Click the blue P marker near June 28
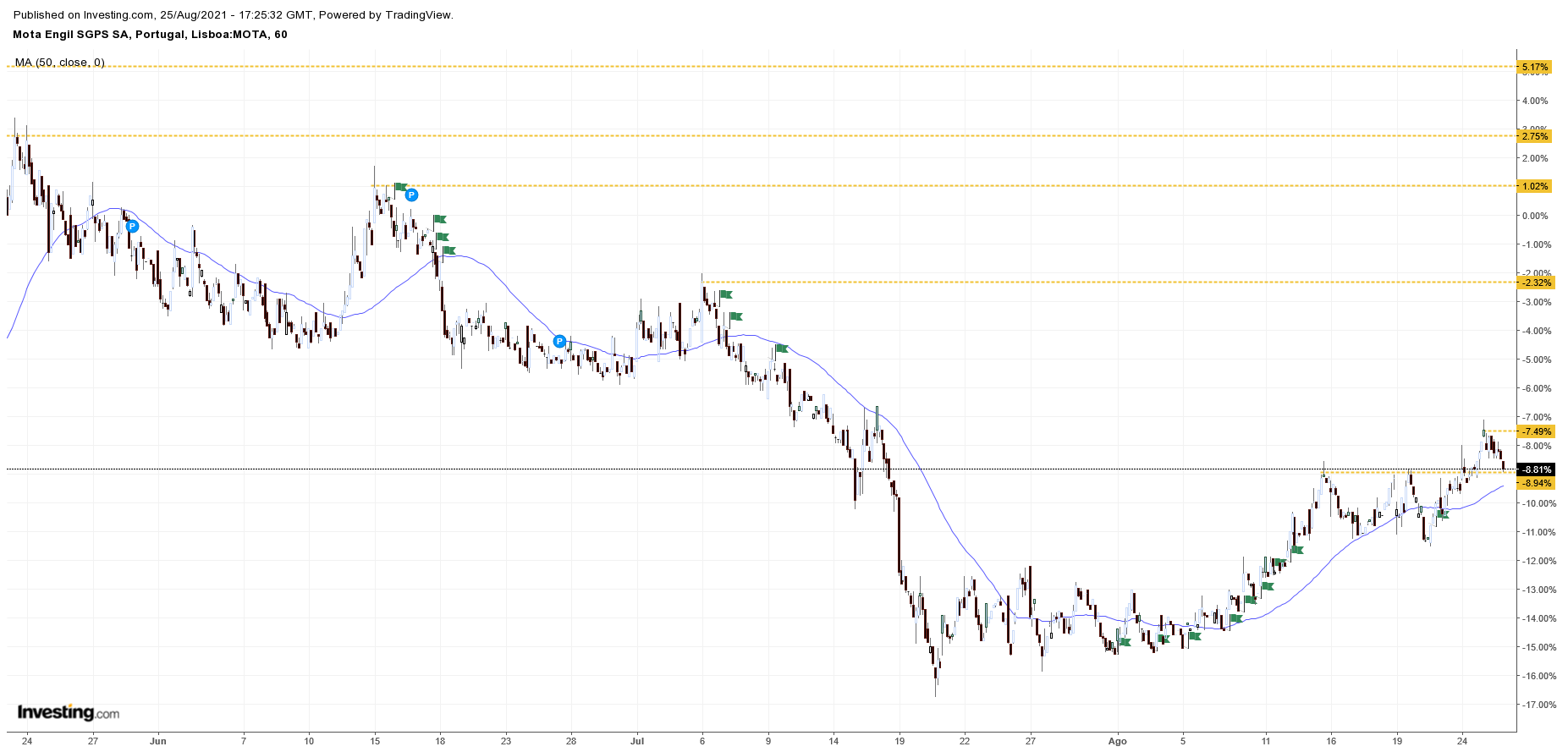This screenshot has height=752, width=1568. click(559, 341)
